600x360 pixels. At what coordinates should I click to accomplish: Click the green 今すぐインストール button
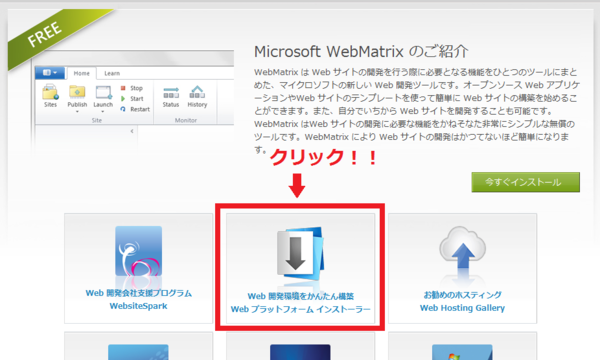(525, 182)
